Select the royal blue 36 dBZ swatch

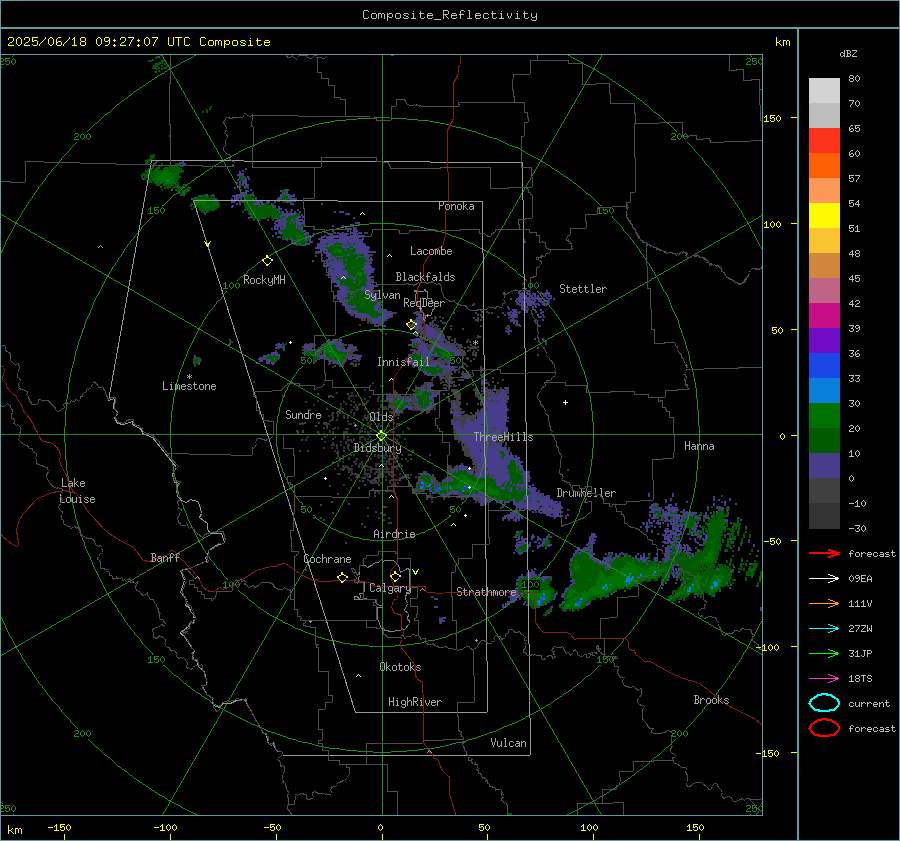824,366
